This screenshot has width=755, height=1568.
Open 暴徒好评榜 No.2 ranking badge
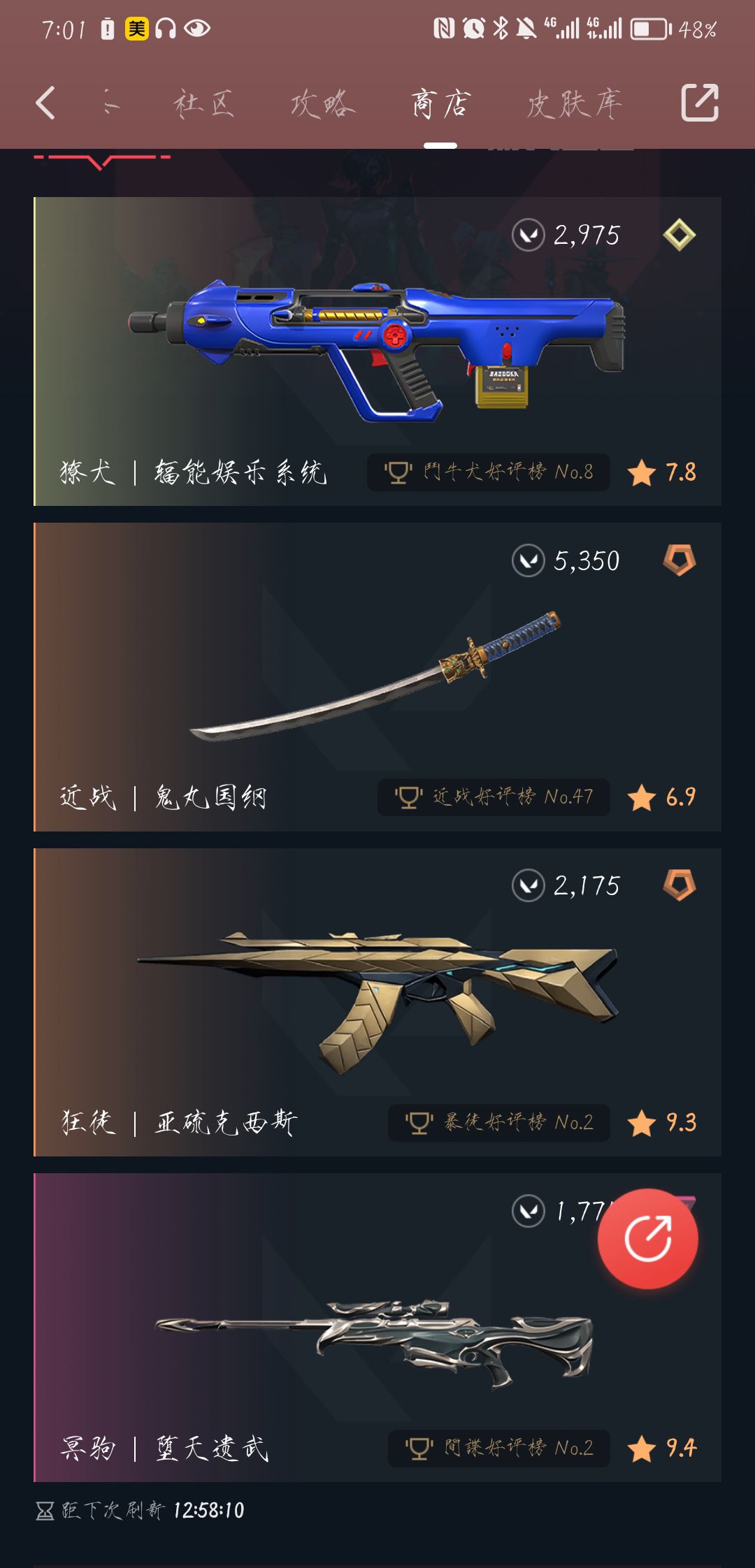[499, 1123]
